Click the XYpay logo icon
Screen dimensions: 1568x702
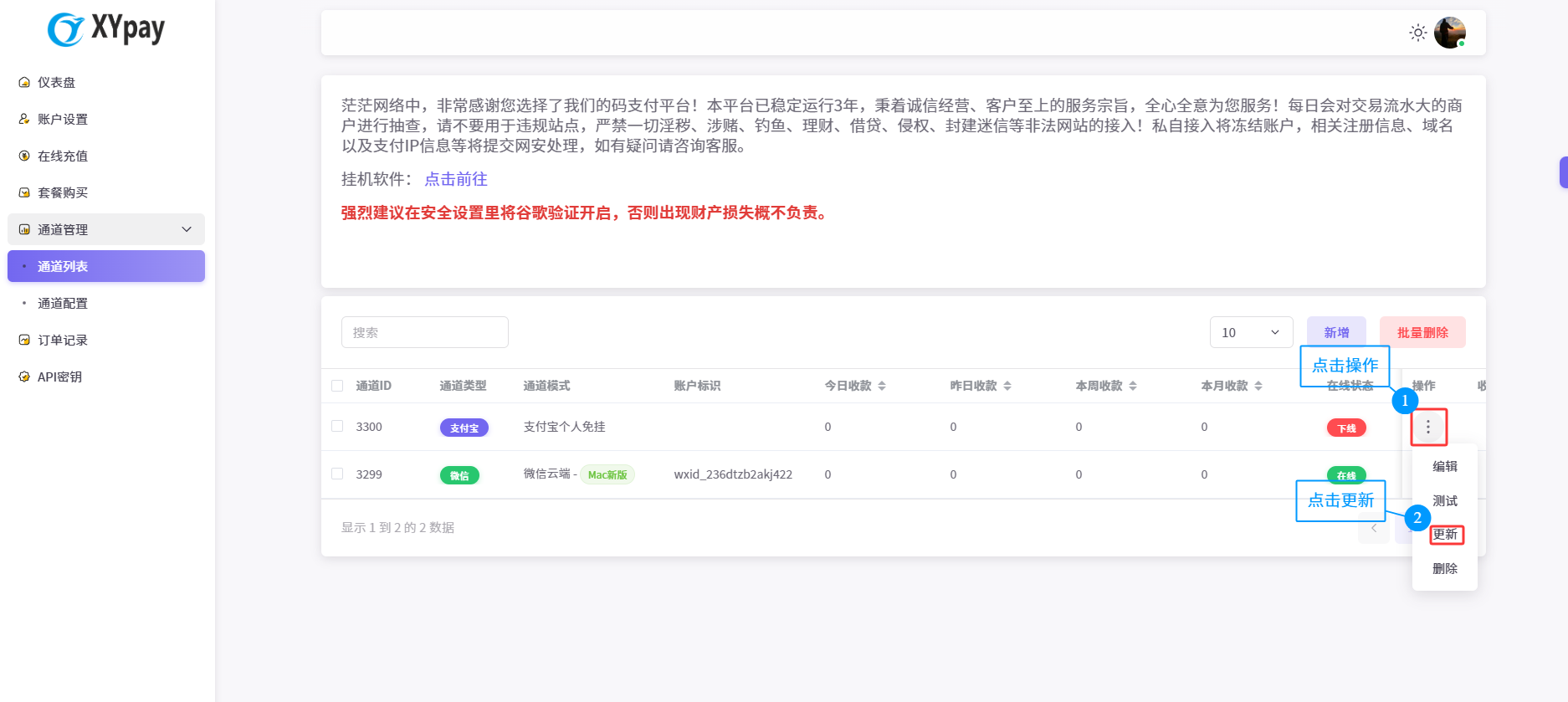click(x=65, y=30)
